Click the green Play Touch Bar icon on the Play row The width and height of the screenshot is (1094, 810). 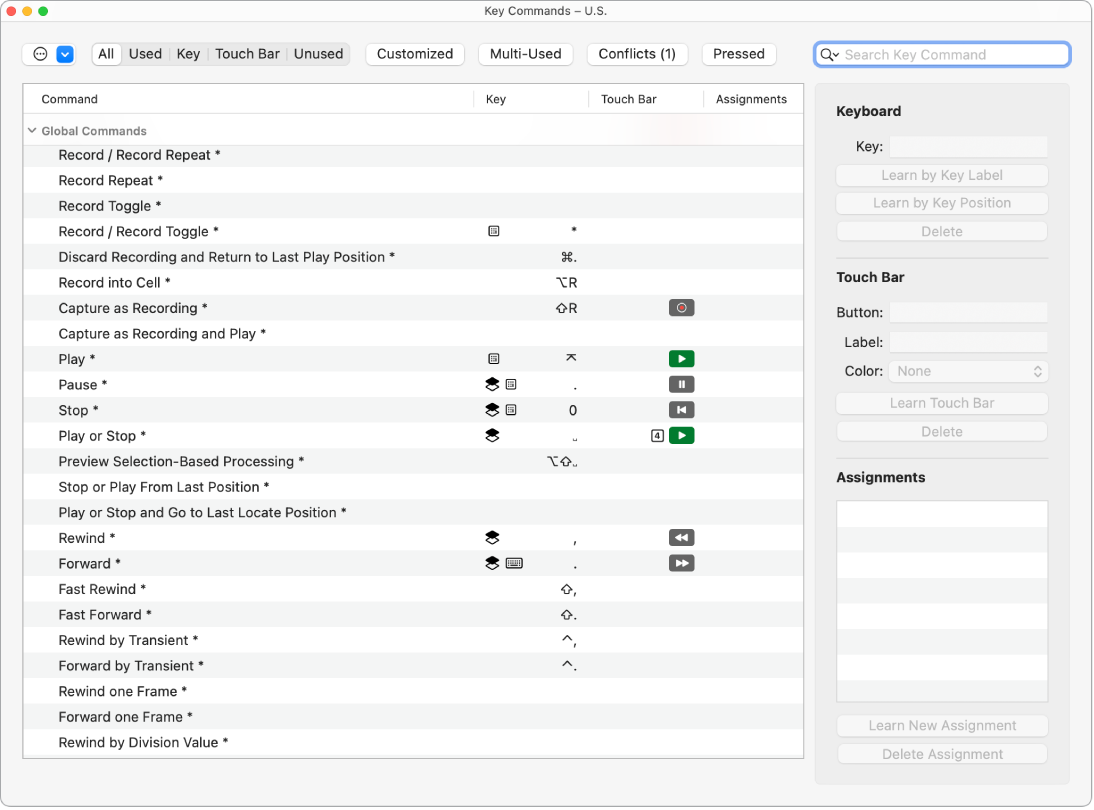coord(681,358)
